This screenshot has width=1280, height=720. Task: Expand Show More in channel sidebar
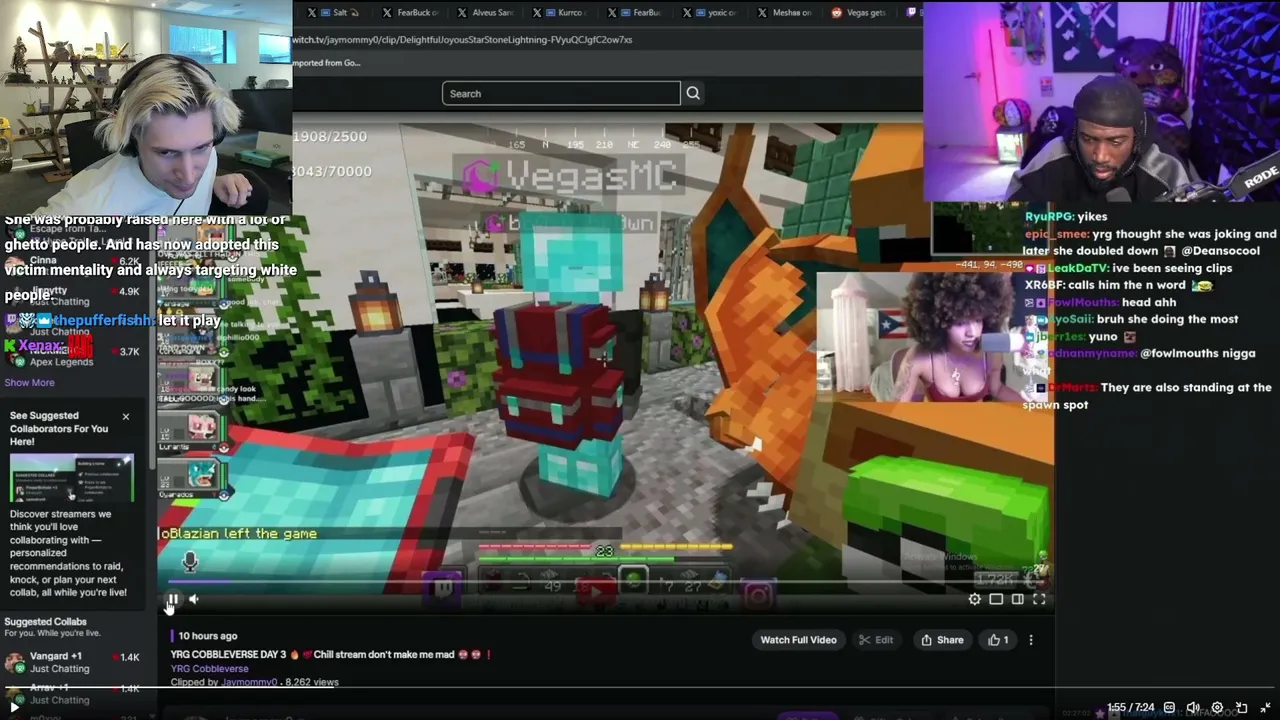(x=29, y=382)
